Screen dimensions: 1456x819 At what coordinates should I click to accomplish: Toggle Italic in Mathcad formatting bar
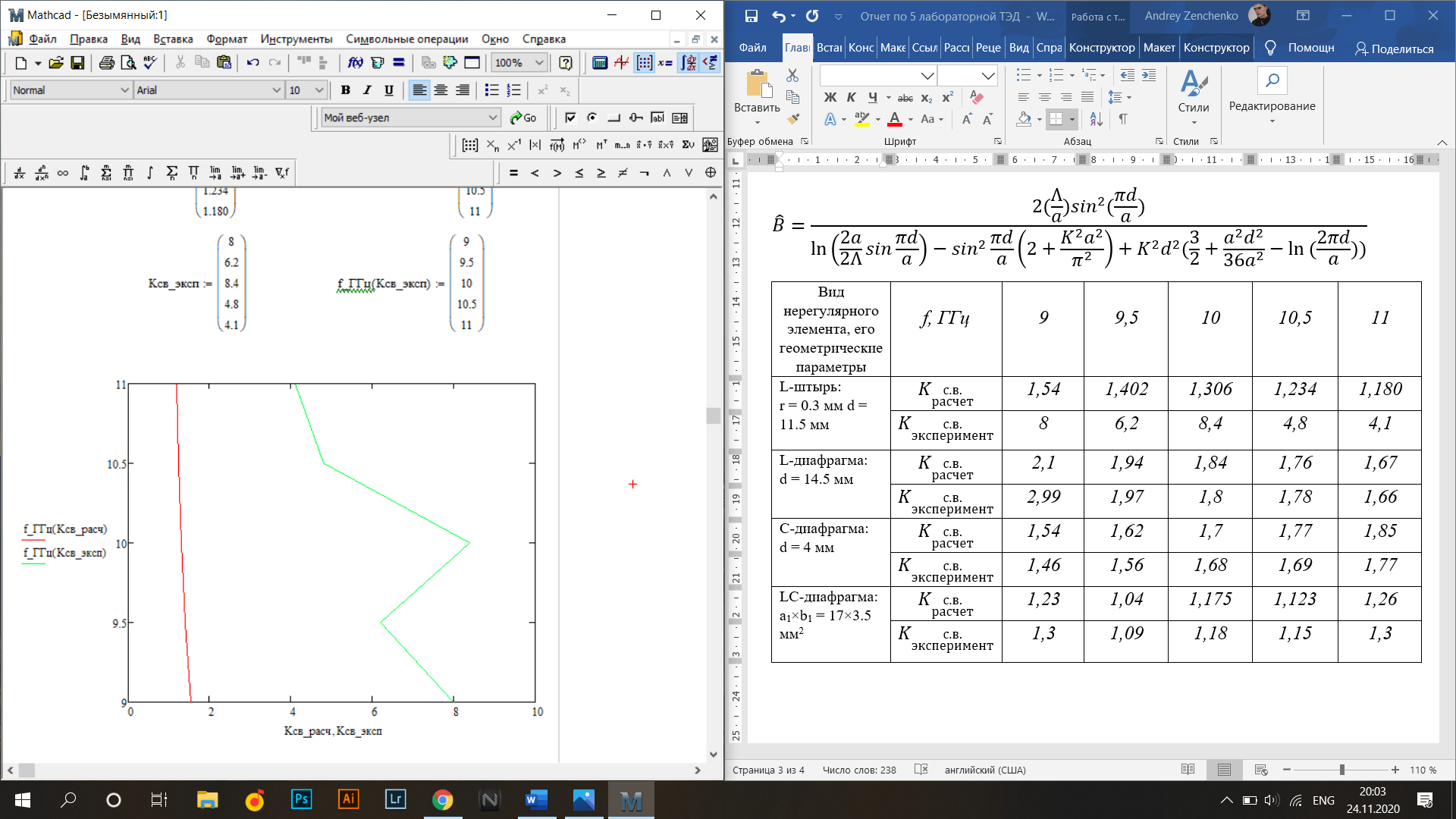click(x=367, y=90)
